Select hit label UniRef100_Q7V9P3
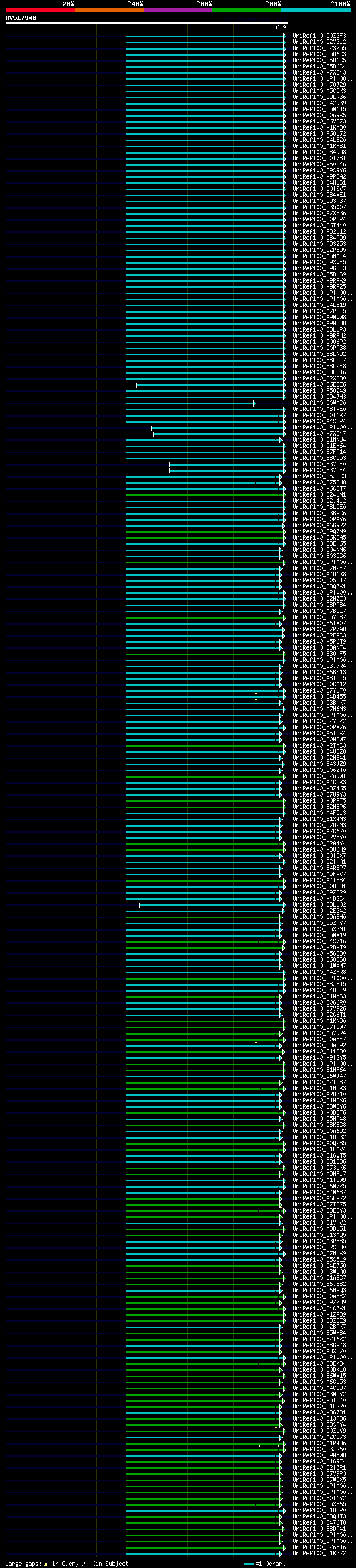The width and height of the screenshot is (356, 1568). point(319,1473)
